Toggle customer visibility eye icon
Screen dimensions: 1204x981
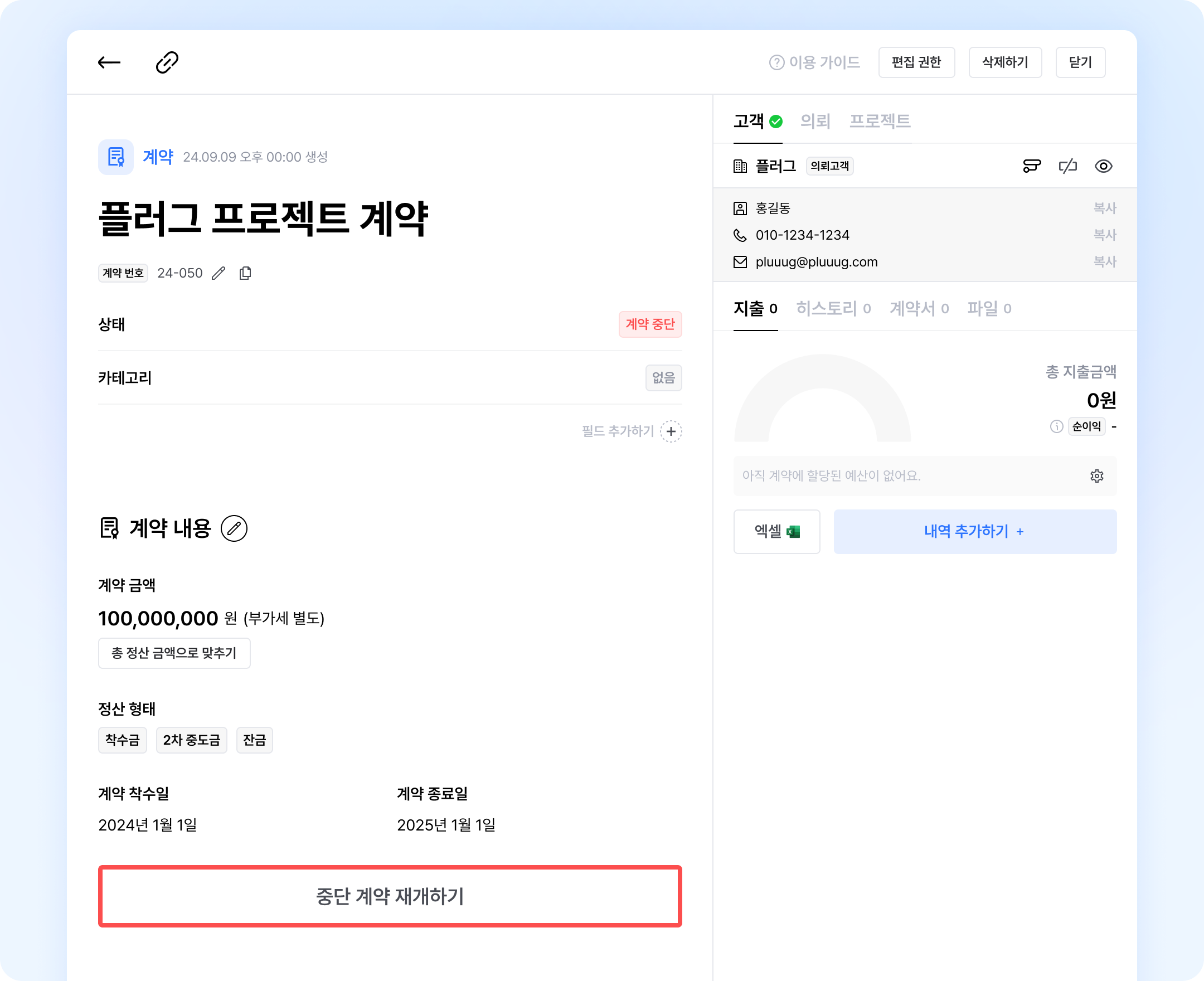1104,166
